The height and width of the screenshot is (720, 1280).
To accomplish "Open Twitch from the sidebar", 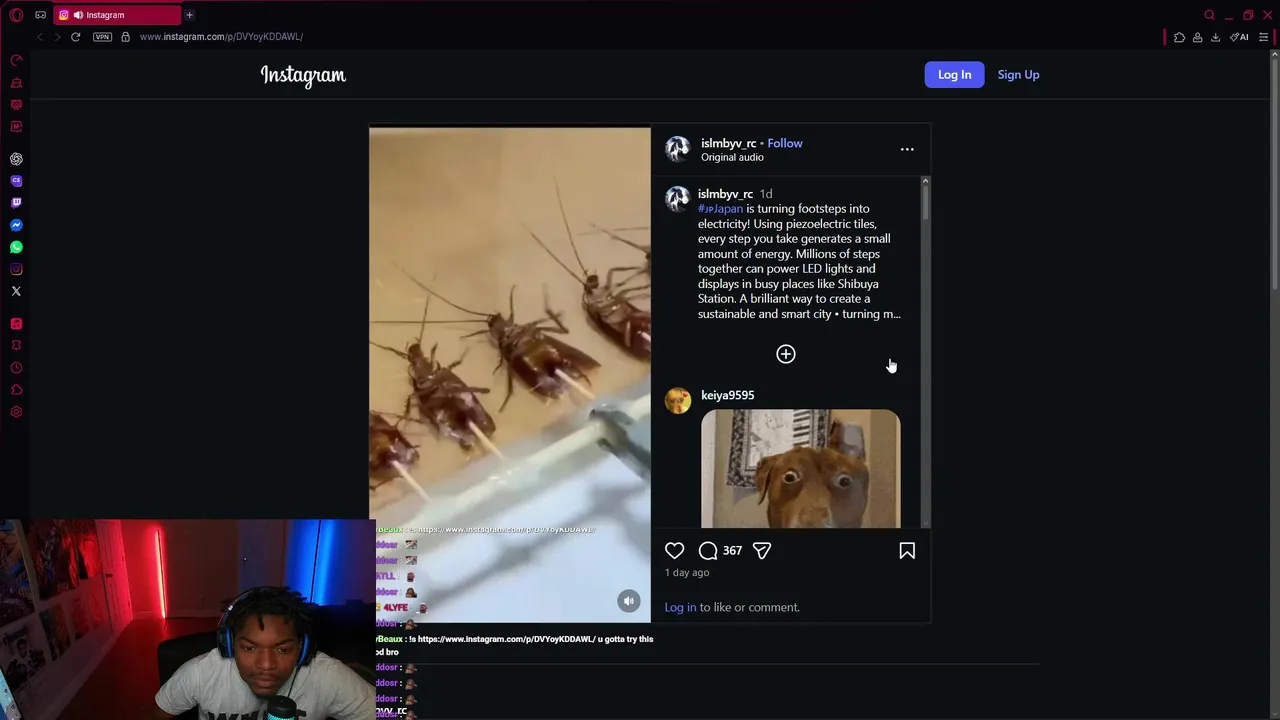I will 16,203.
